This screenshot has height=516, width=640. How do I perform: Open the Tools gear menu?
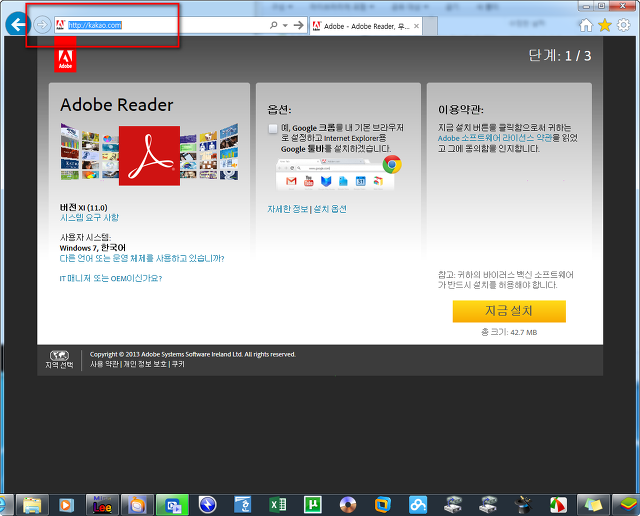(x=623, y=25)
